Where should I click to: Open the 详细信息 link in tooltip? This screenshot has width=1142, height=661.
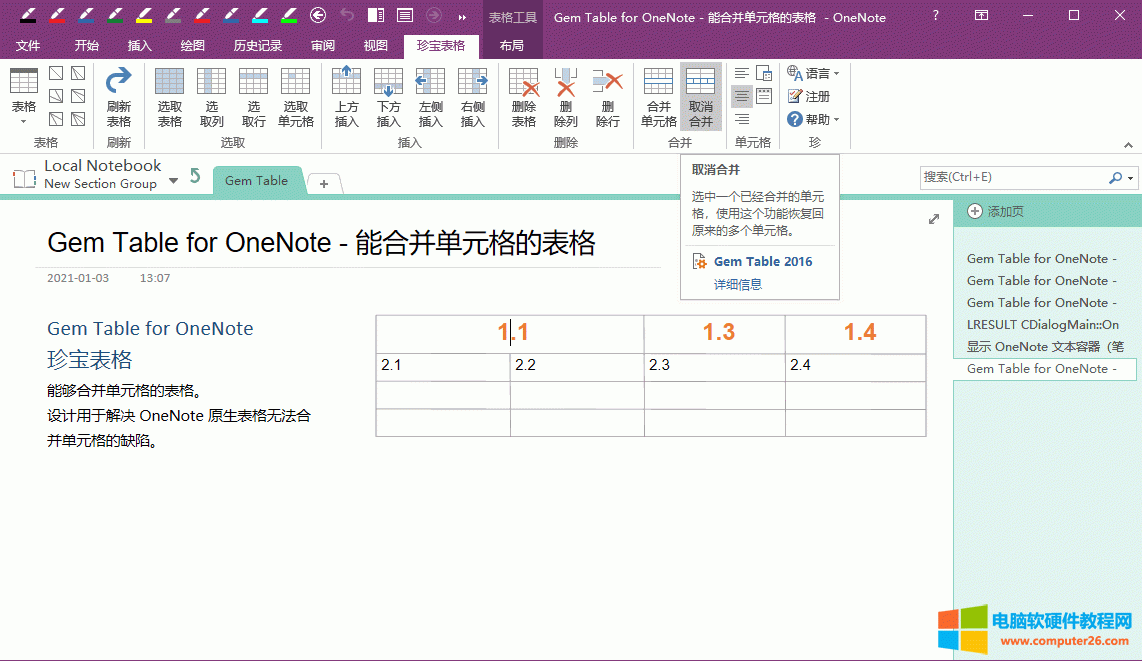tap(737, 284)
